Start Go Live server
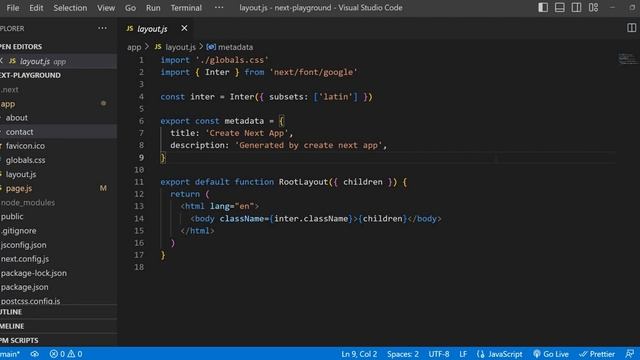This screenshot has height=360, width=640. tap(551, 354)
